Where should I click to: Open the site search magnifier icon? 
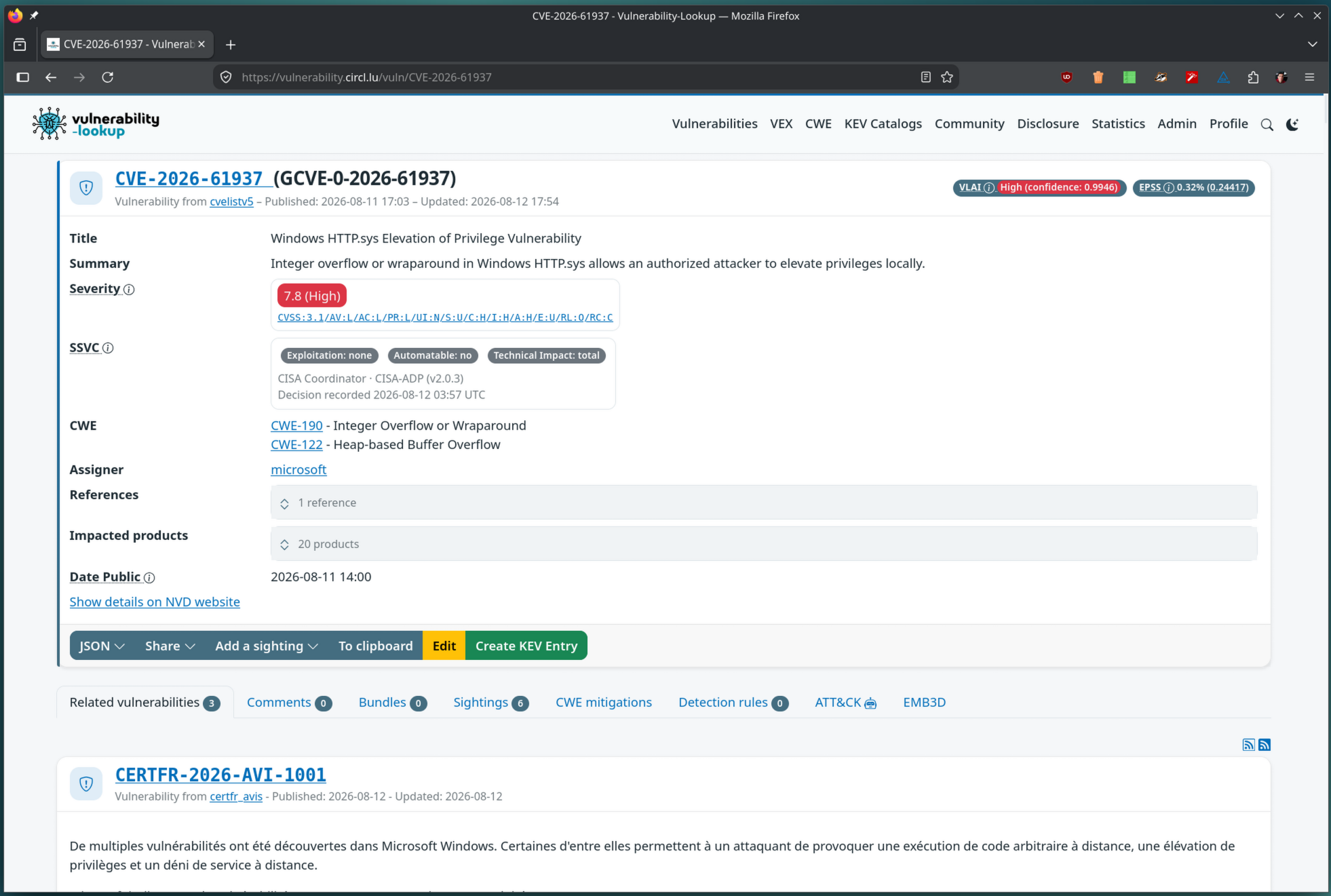1267,124
